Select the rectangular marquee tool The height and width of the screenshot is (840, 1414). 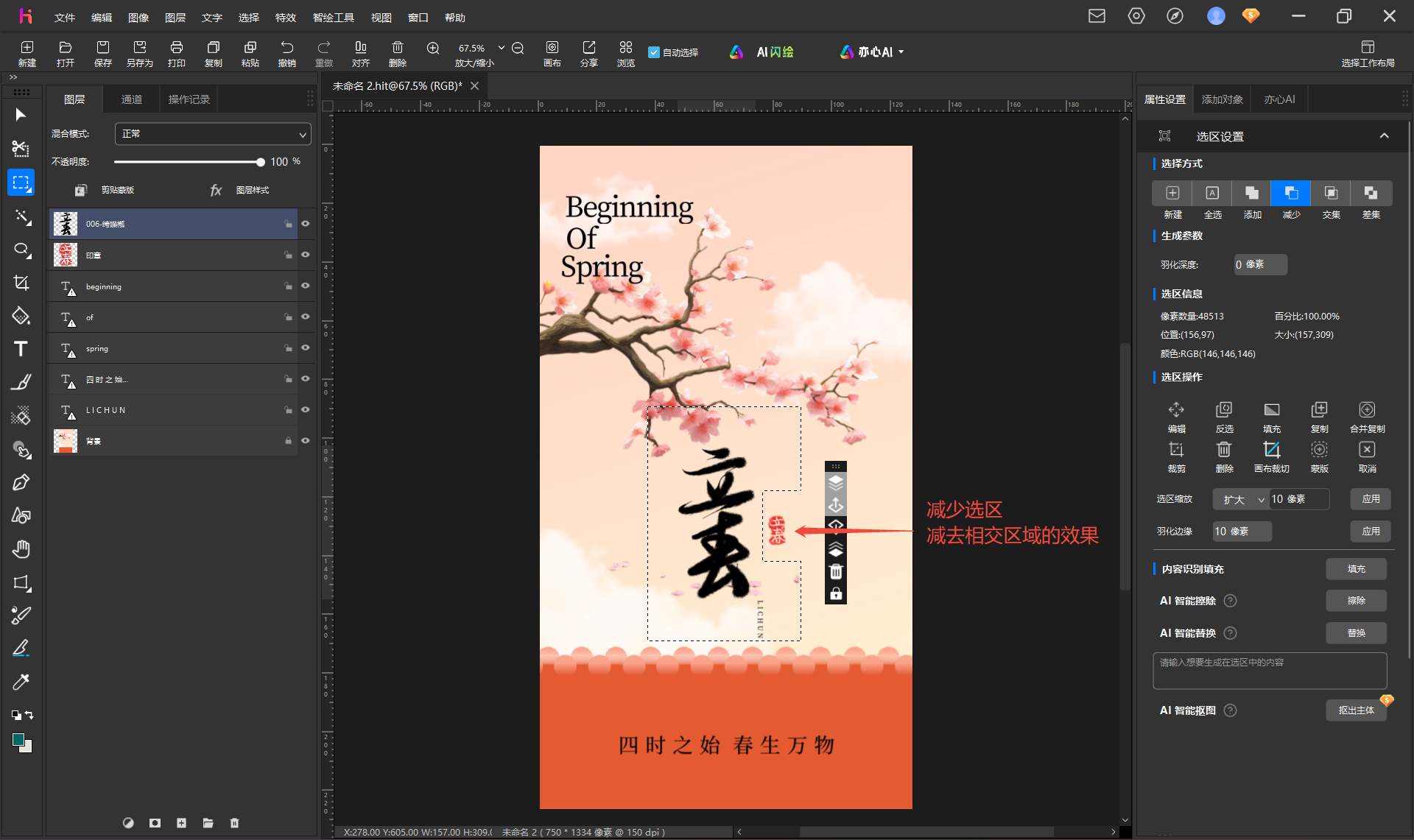pos(21,183)
